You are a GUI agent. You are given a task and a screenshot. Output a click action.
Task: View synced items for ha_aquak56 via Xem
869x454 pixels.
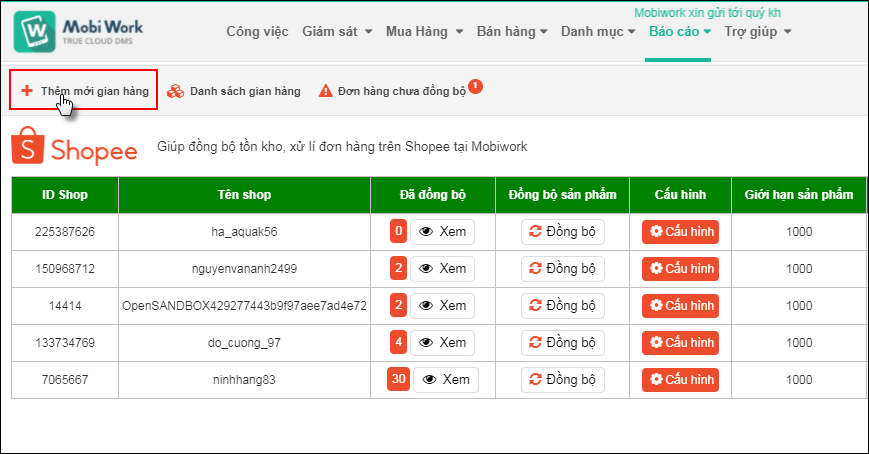tap(442, 232)
